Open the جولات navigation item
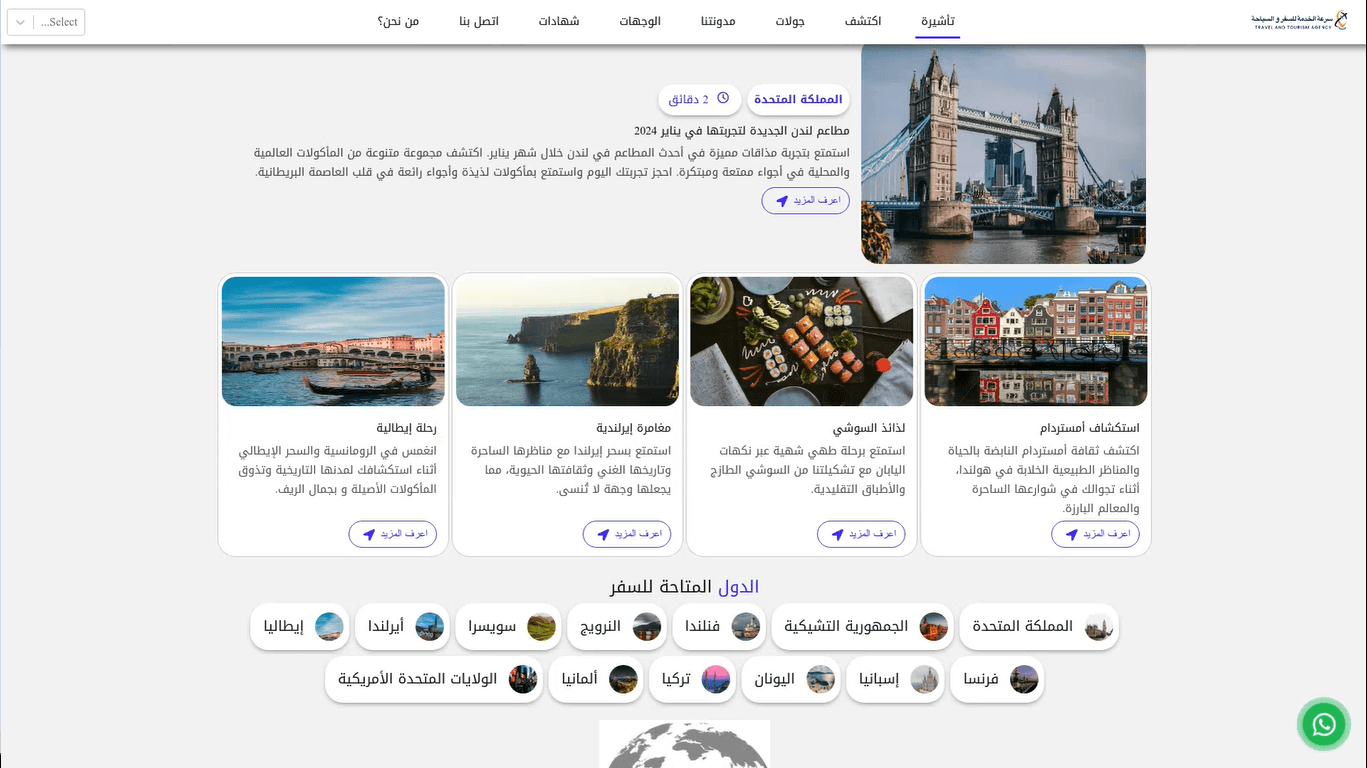The width and height of the screenshot is (1367, 768). click(790, 21)
